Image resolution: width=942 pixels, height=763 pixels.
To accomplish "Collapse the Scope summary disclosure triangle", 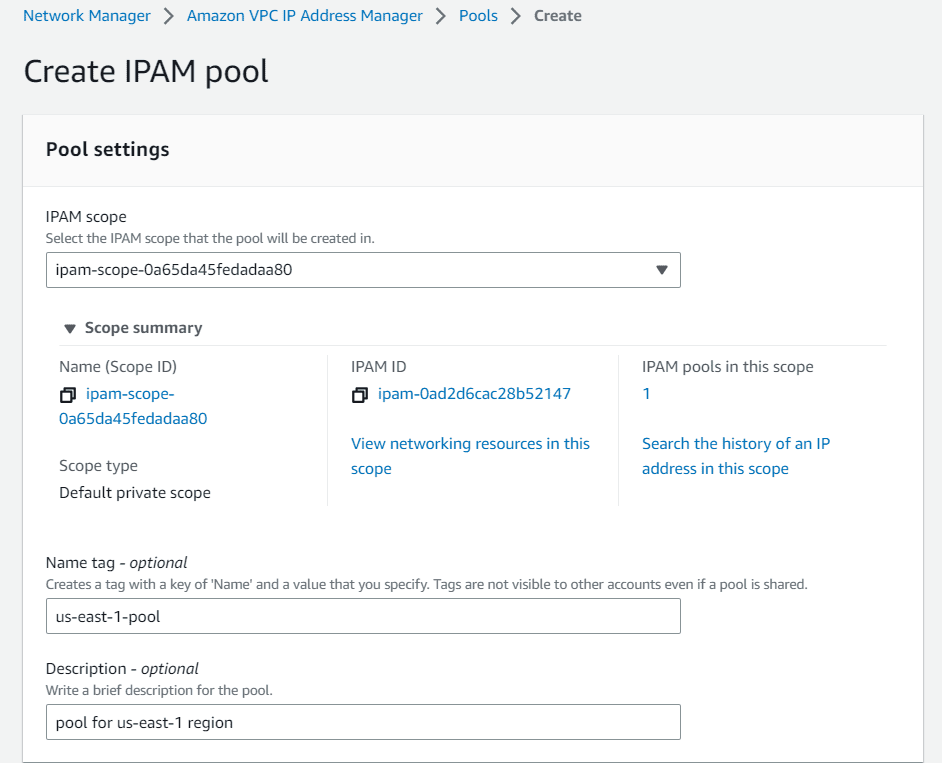I will pos(70,329).
